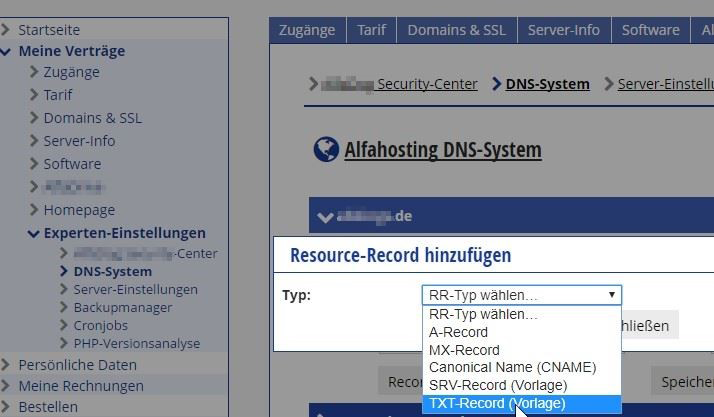Open the blurred sidebar item under Software
Image resolution: width=714 pixels, height=417 pixels.
point(74,187)
